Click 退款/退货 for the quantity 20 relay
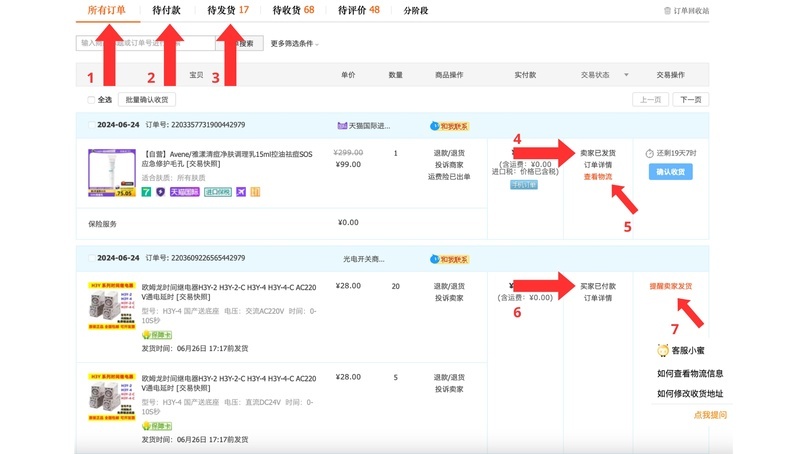Screen dimensions: 807x454 [x=449, y=286]
